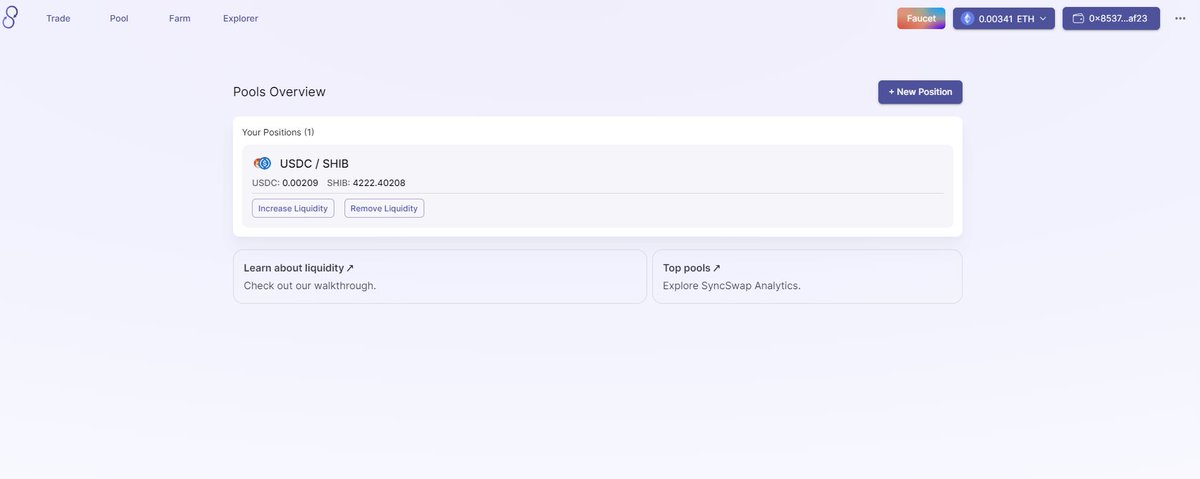Click Check out our walkthrough text
The height and width of the screenshot is (479, 1200).
pos(310,286)
